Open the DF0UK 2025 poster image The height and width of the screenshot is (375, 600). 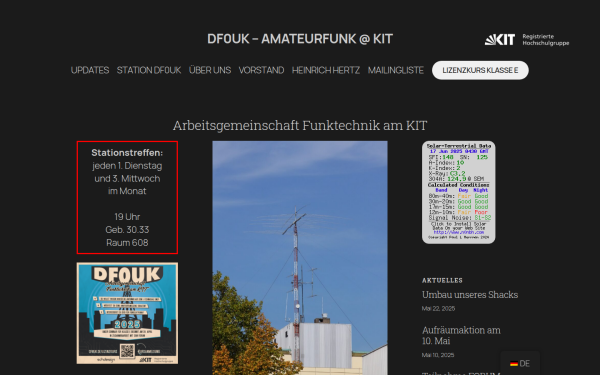127,313
